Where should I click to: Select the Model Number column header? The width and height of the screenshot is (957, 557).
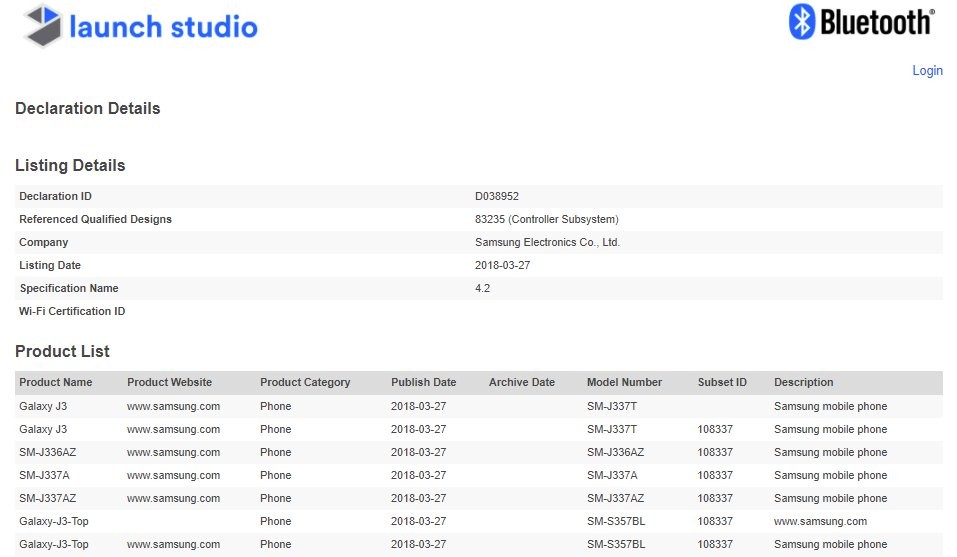624,382
